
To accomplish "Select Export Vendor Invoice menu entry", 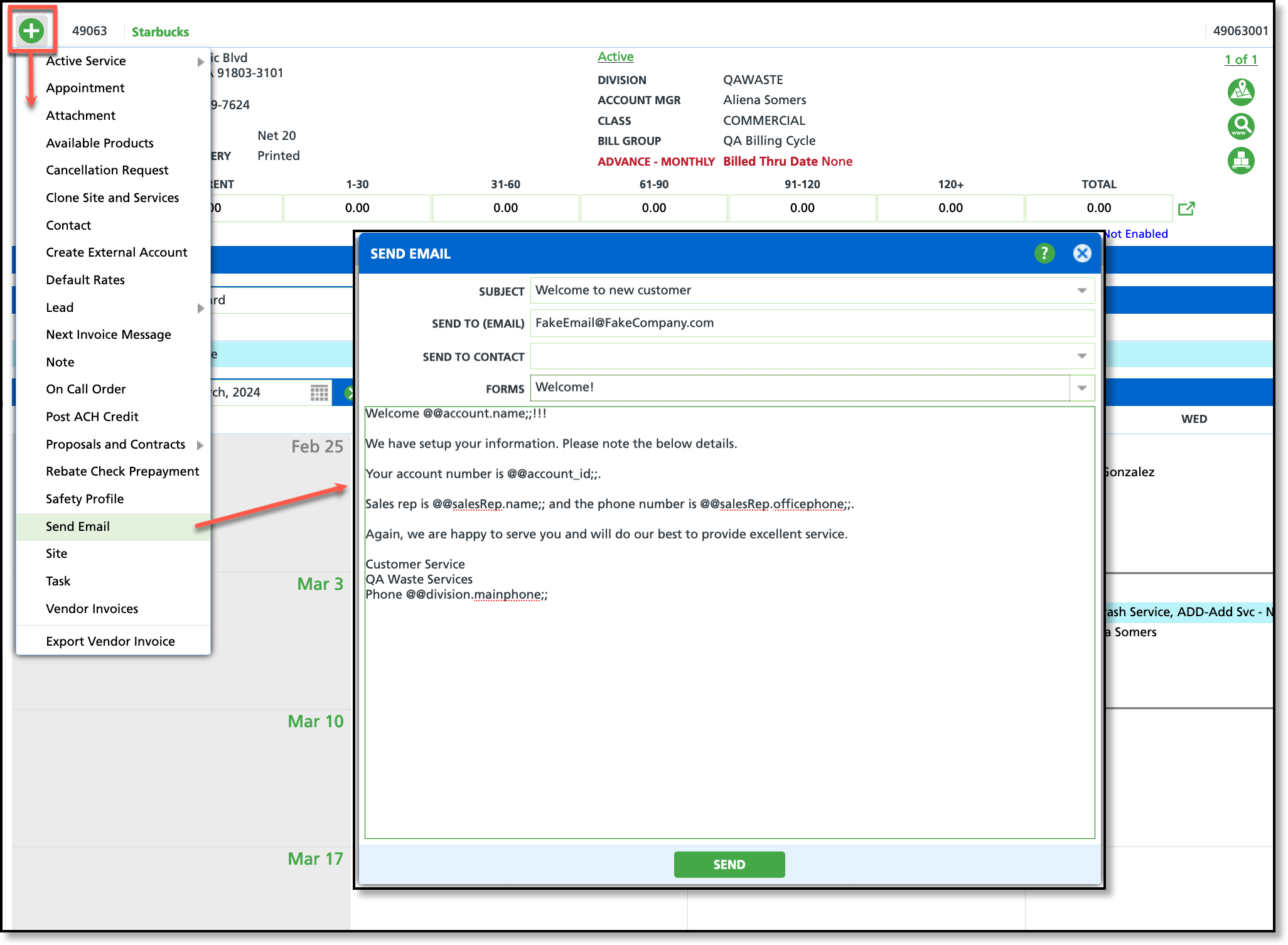I will pos(110,641).
